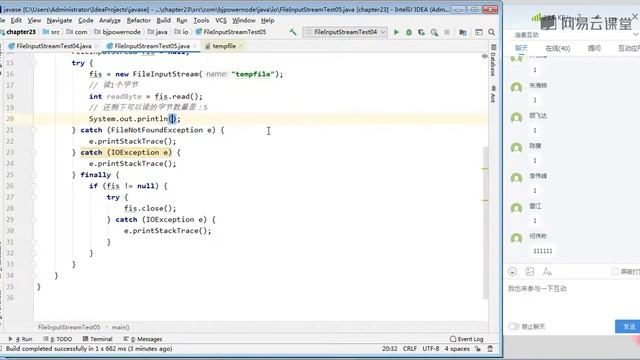Open the Messages tool window button

pos(143,339)
